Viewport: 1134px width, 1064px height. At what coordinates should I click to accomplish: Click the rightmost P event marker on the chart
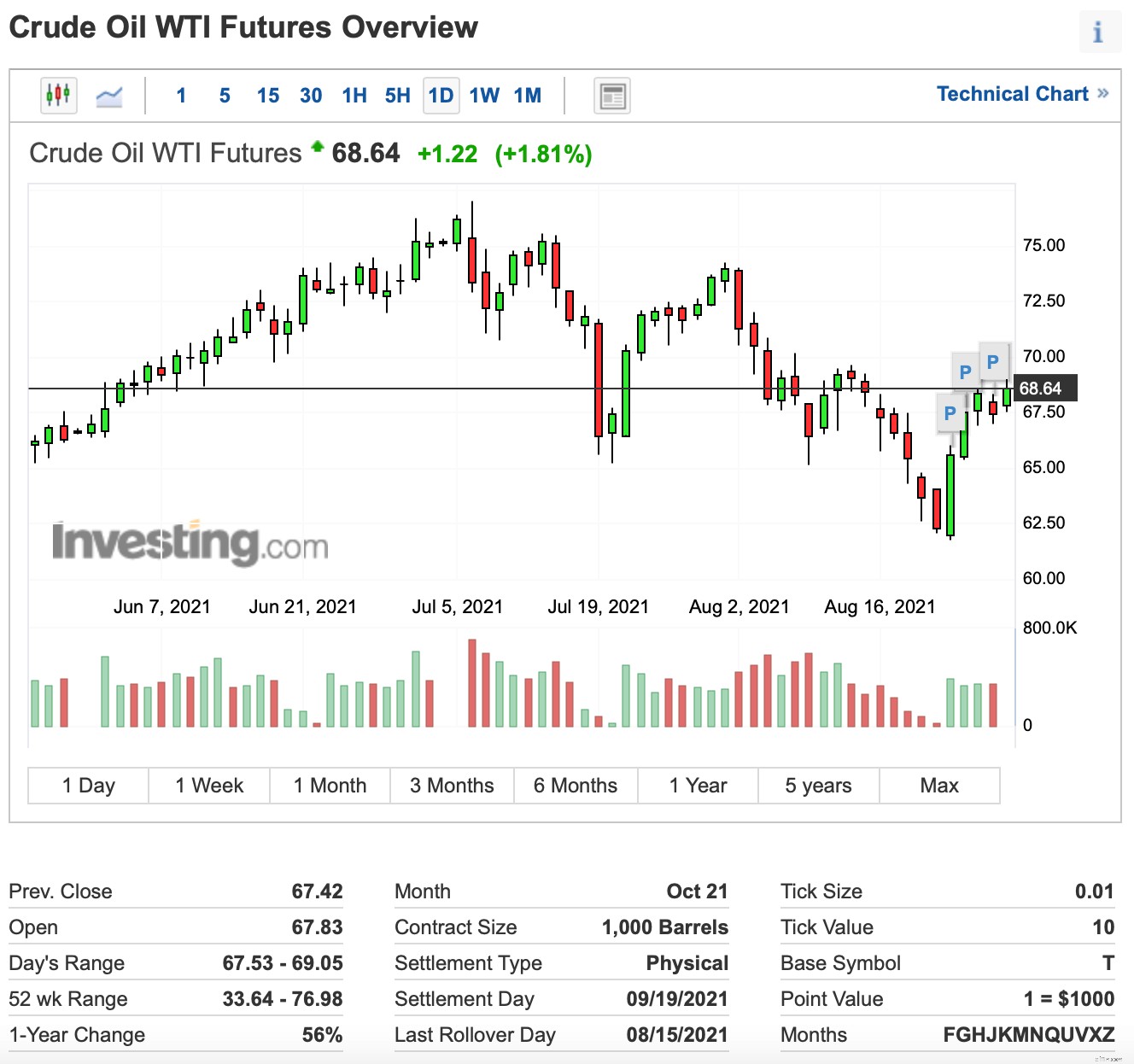[993, 361]
